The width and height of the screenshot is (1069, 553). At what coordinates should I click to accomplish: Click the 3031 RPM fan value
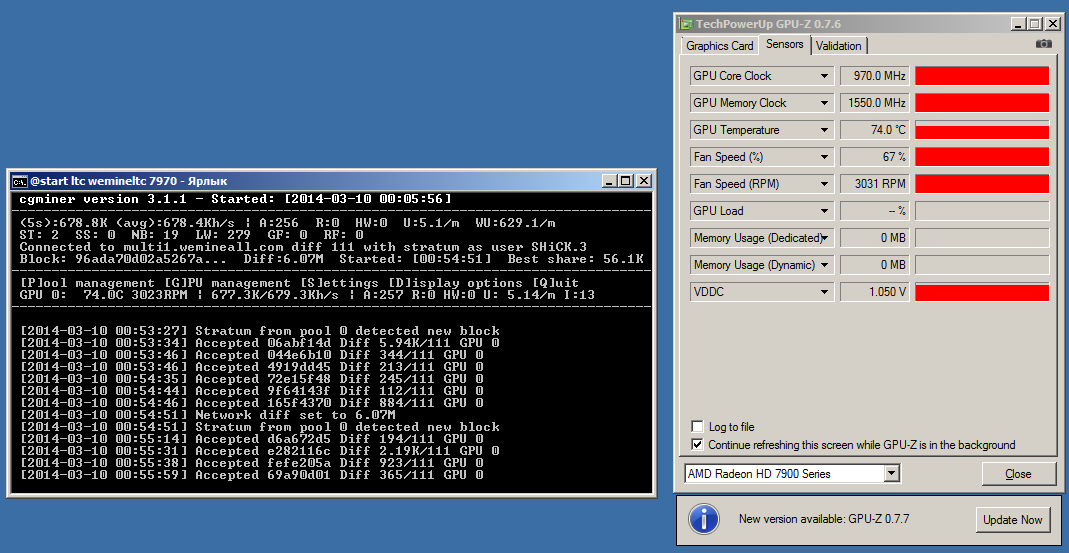pyautogui.click(x=875, y=183)
